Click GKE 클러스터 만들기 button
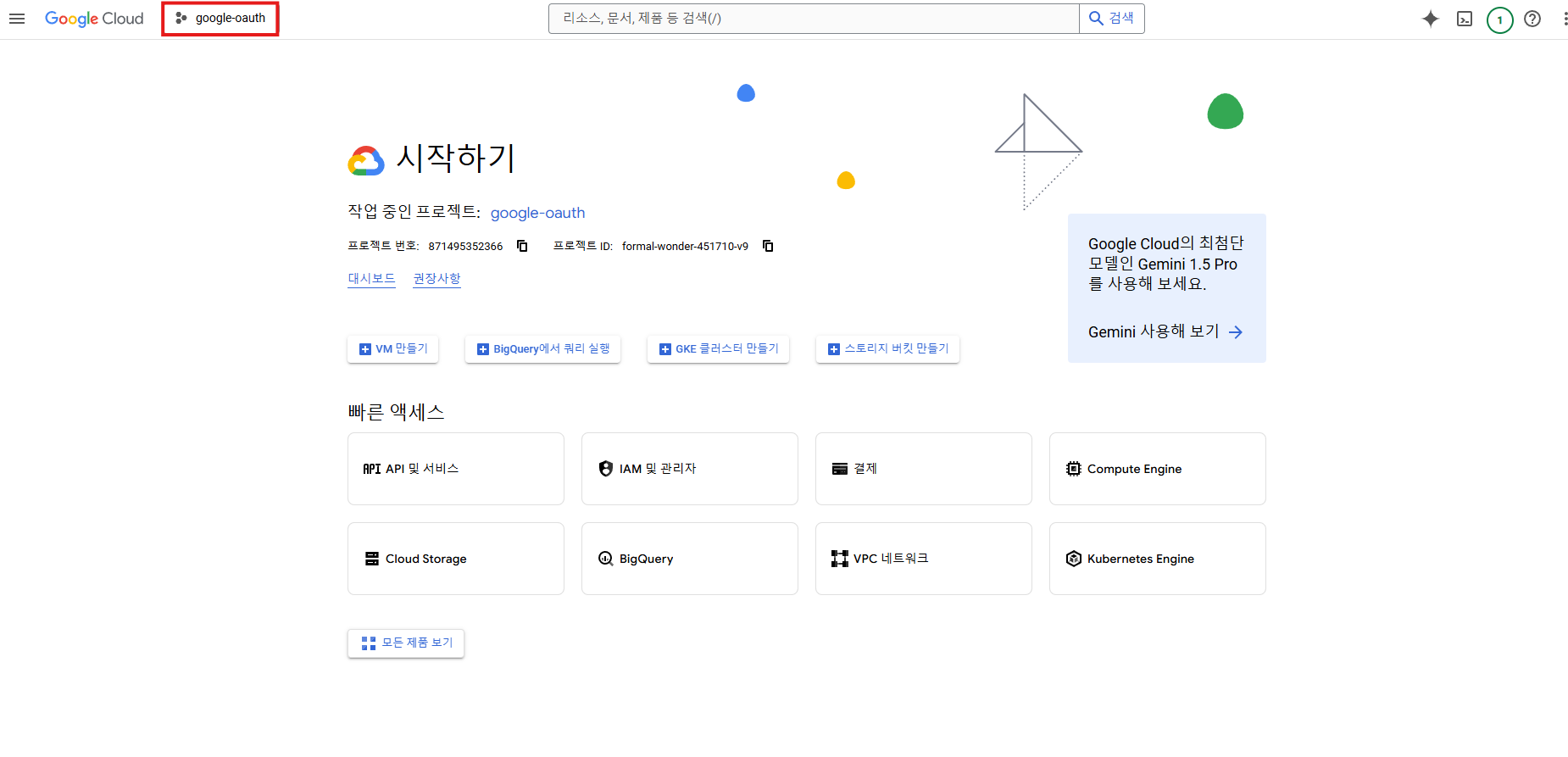Screen dimensions: 1568x757 pos(718,349)
